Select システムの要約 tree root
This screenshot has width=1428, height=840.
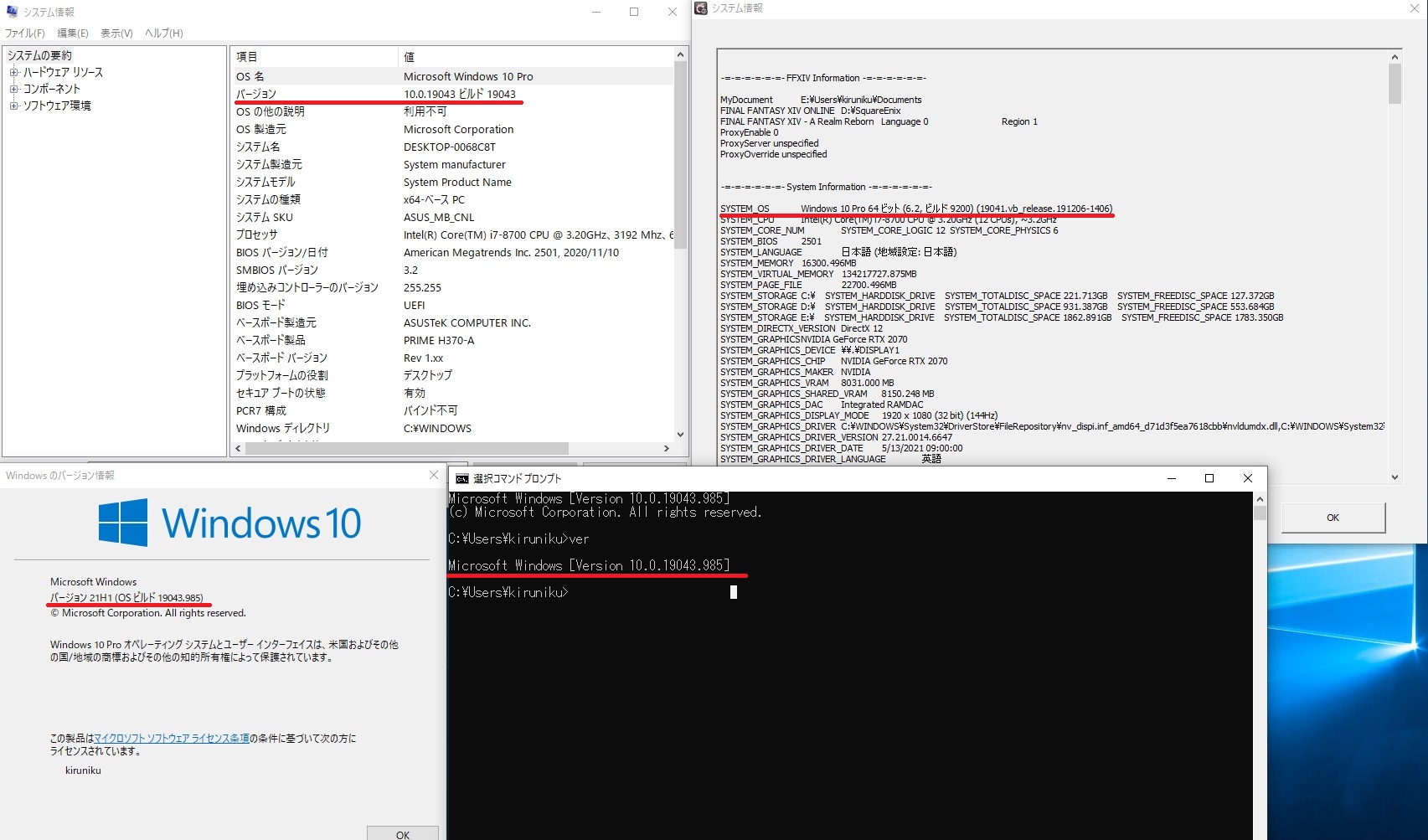click(x=39, y=55)
